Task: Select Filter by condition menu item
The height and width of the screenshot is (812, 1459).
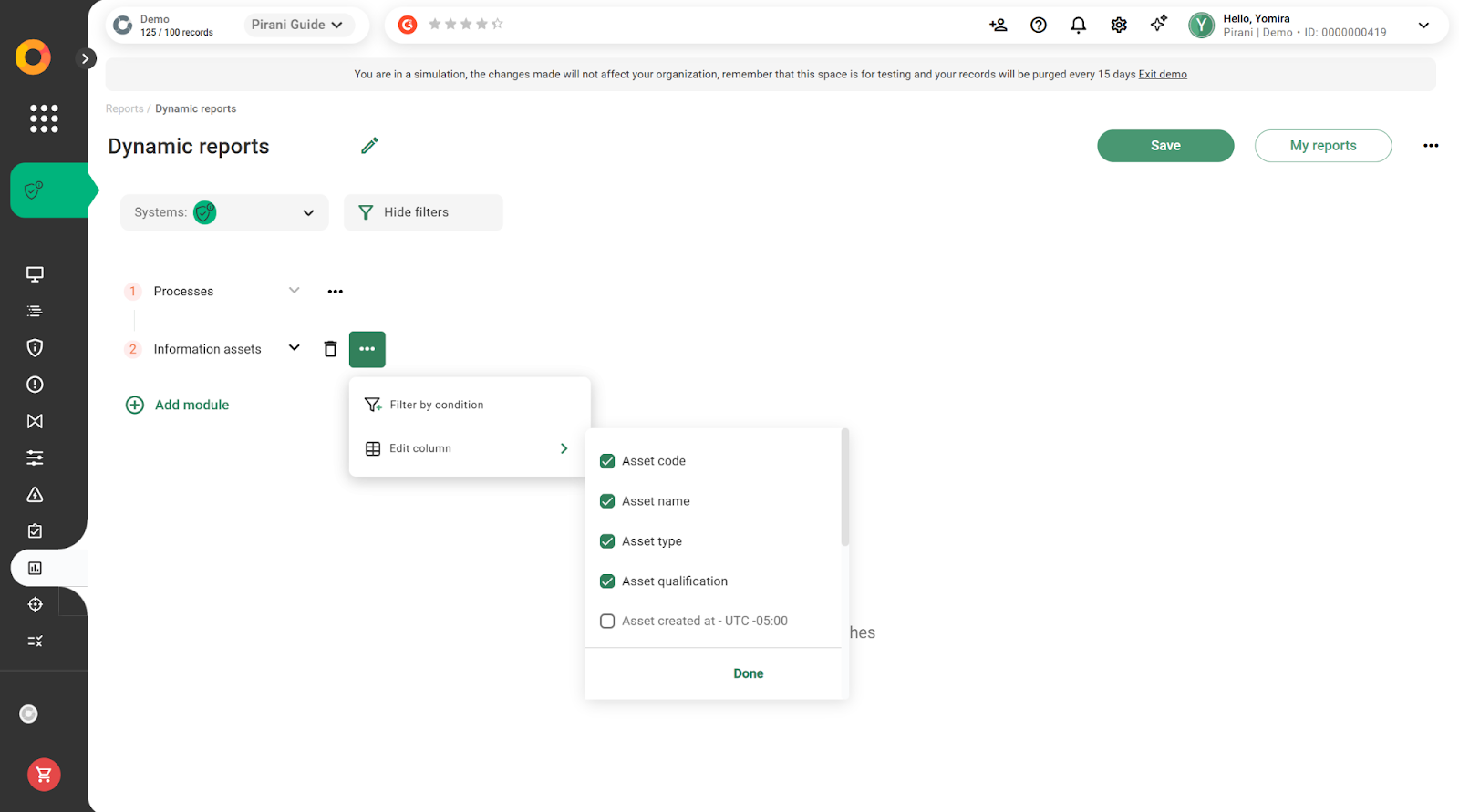Action: pos(436,405)
